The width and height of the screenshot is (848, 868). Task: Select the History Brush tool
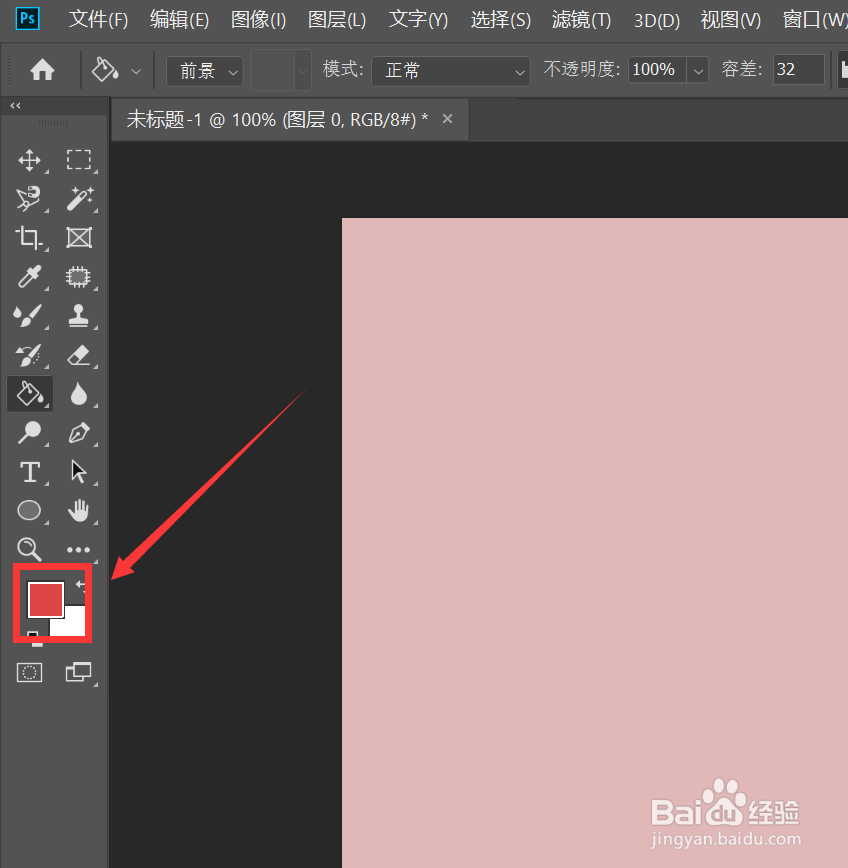tap(28, 355)
